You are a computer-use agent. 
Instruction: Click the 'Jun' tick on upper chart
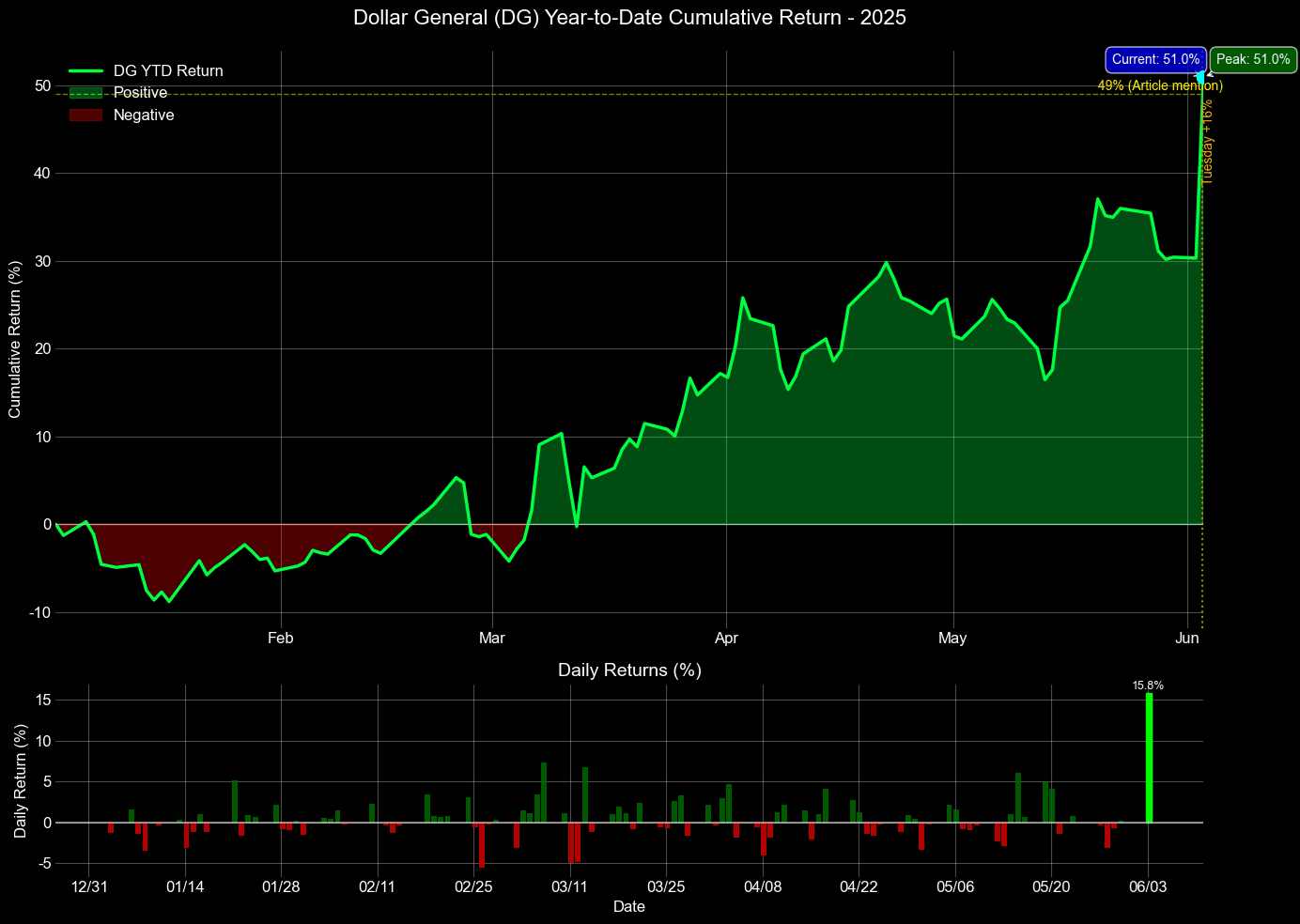(1188, 639)
